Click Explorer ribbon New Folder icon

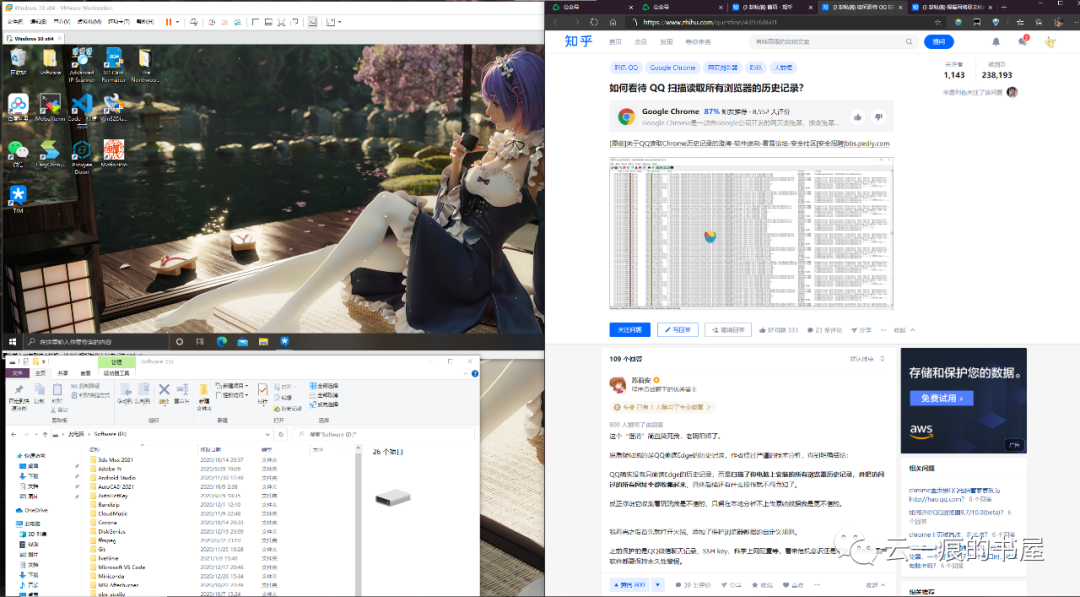[204, 397]
